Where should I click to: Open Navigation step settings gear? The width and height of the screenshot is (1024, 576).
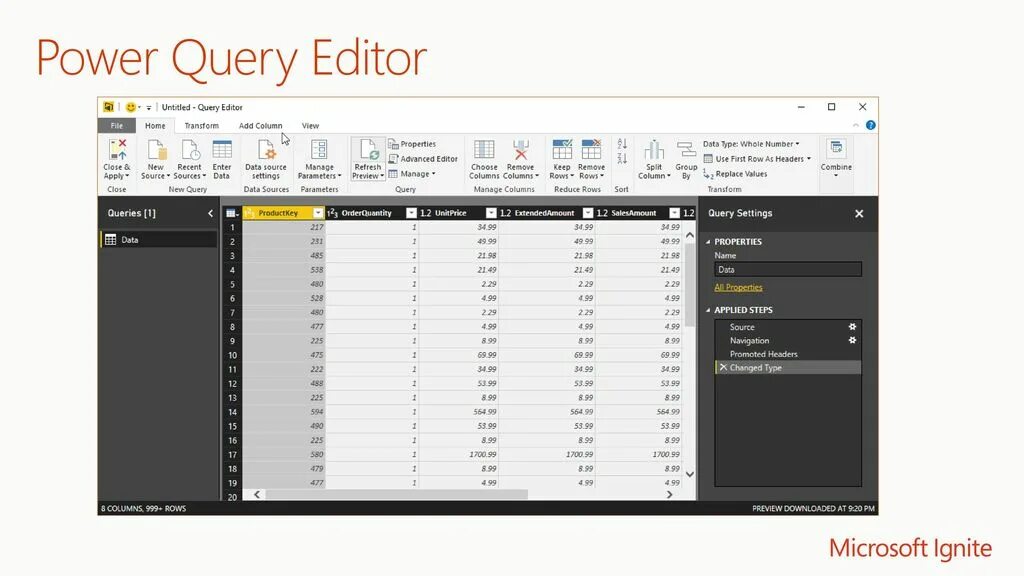(x=852, y=340)
